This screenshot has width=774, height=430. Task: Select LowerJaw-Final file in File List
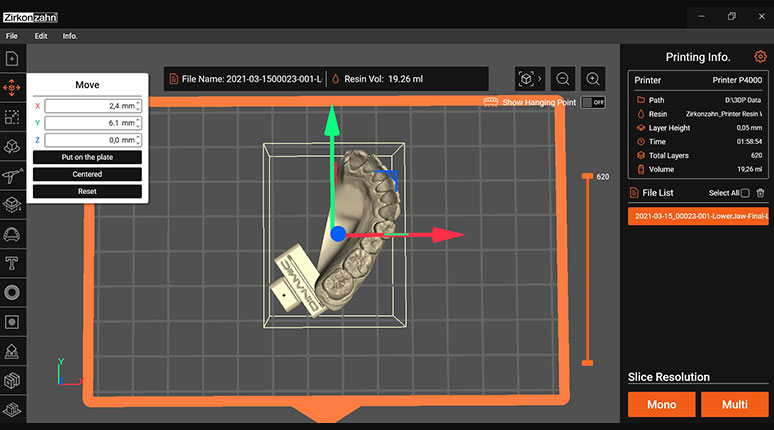tap(698, 216)
